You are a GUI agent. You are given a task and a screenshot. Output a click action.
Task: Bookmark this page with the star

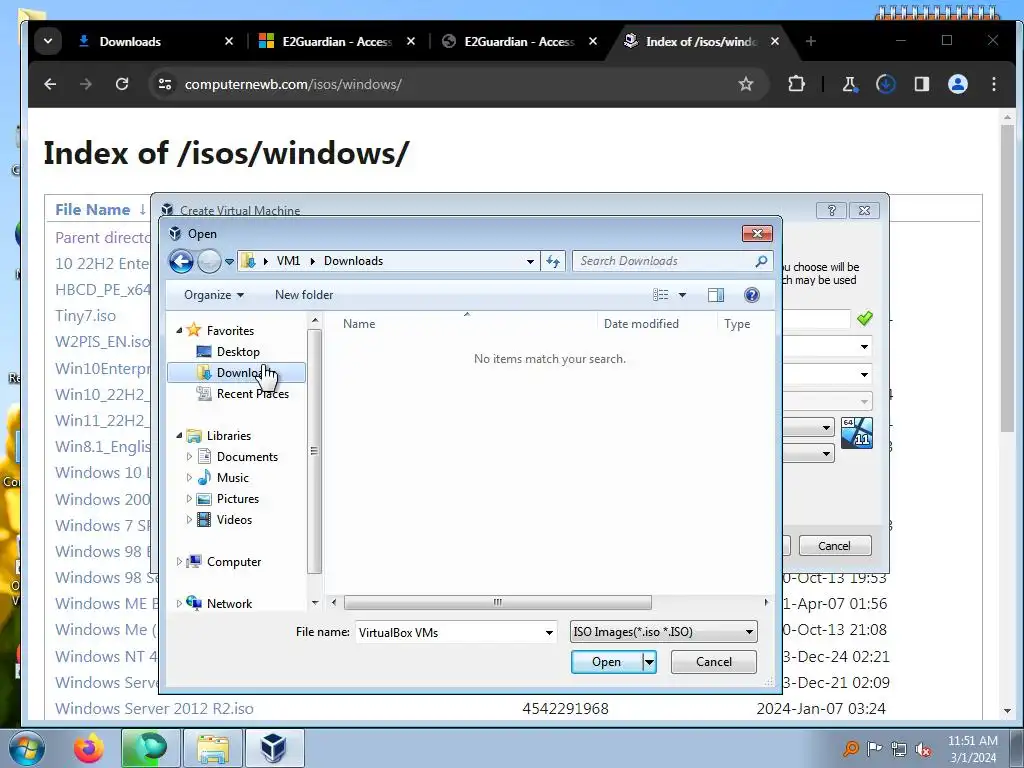(x=746, y=84)
